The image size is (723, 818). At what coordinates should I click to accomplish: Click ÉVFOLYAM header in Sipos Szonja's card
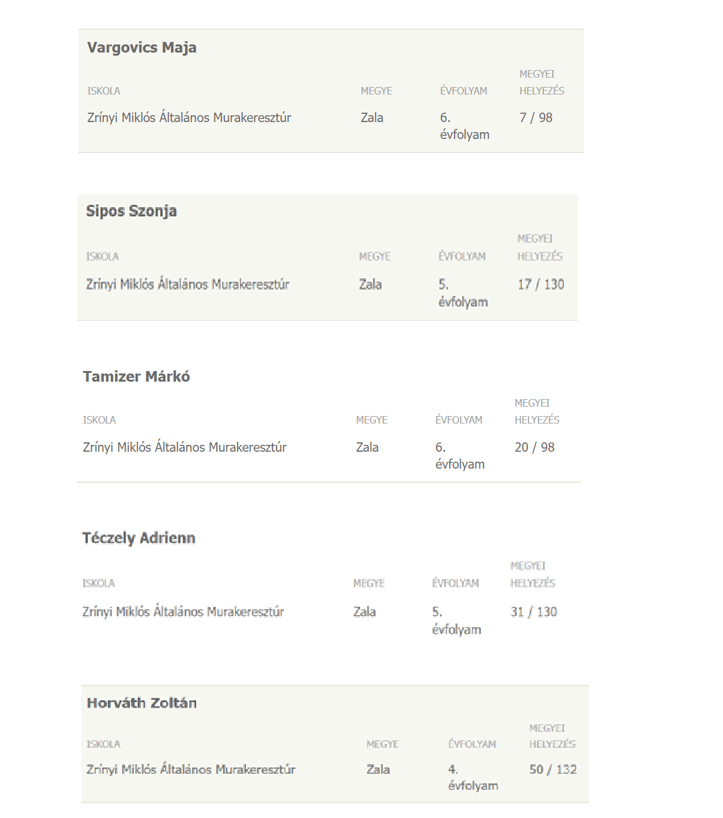click(462, 256)
